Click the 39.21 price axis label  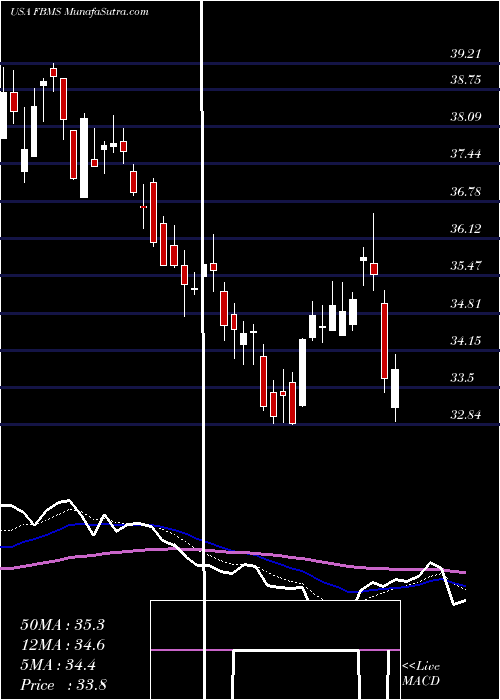pyautogui.click(x=465, y=54)
